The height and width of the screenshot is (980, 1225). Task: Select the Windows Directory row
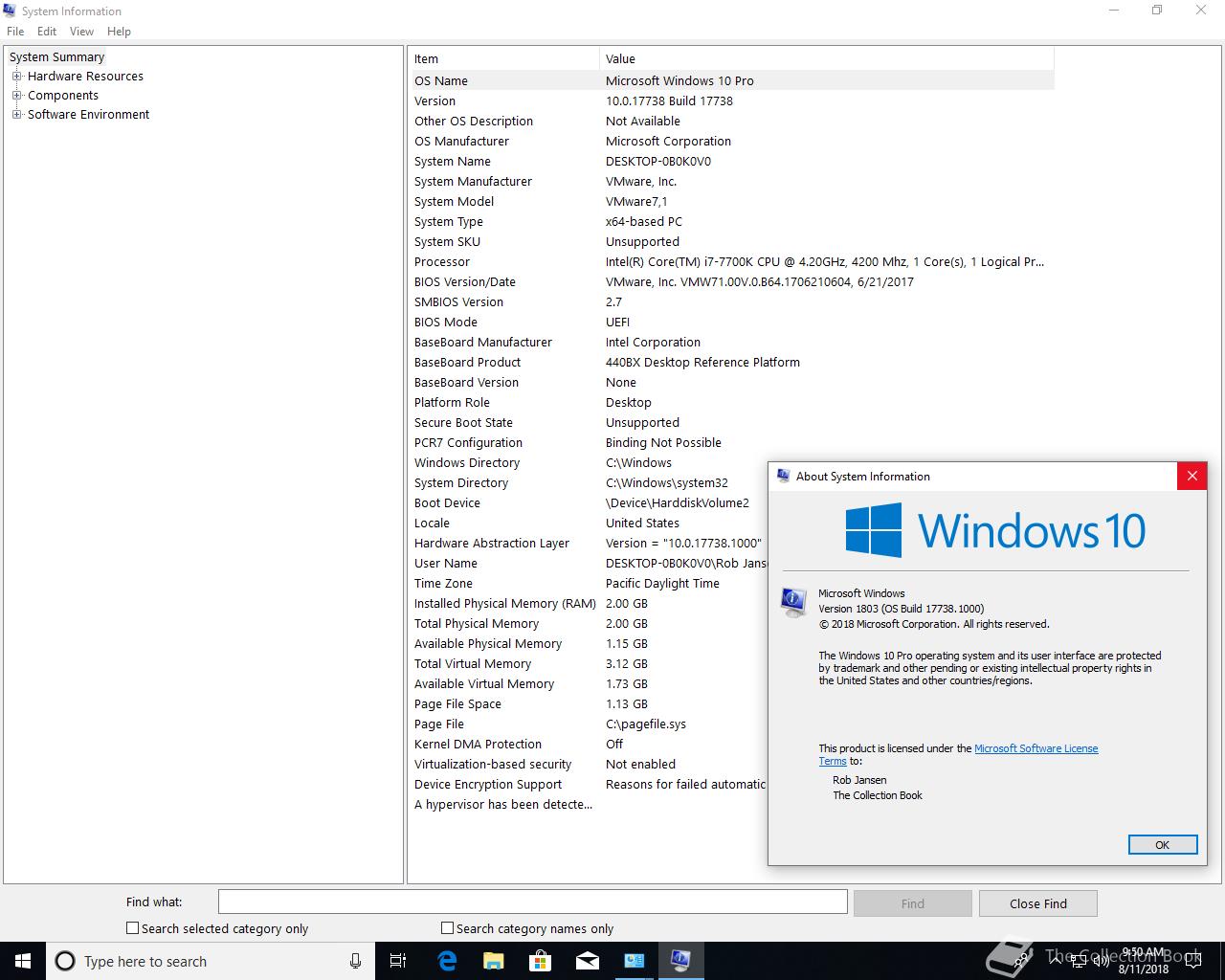click(590, 462)
